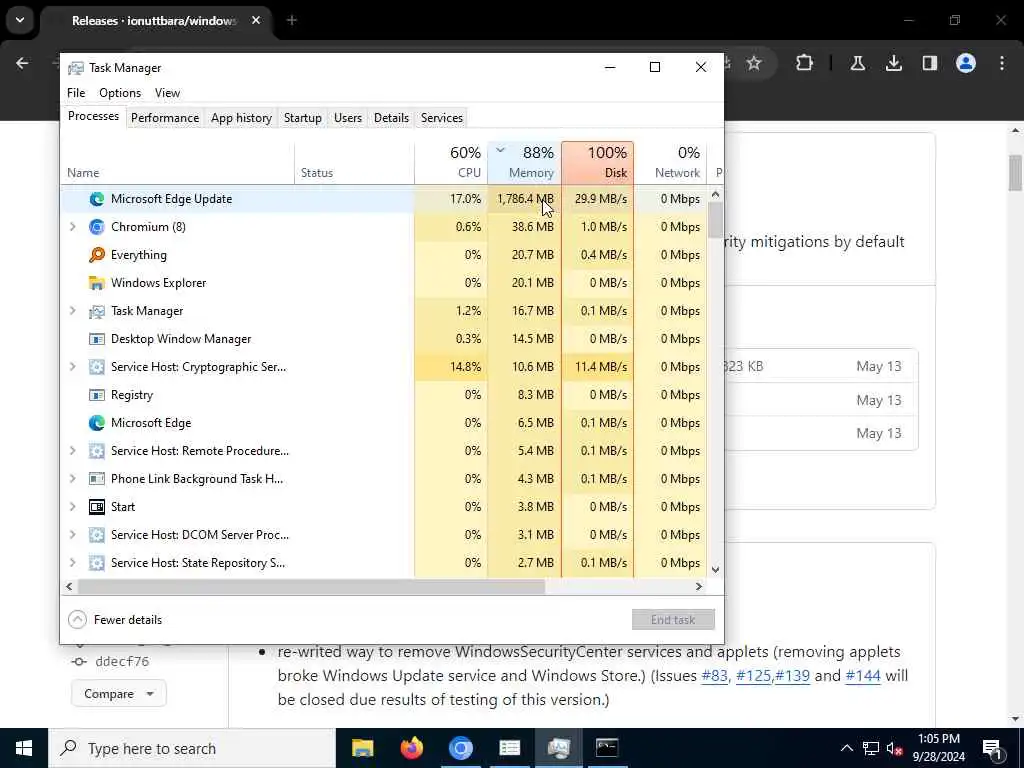Expand the Start process row
This screenshot has height=768, width=1024.
click(72, 507)
